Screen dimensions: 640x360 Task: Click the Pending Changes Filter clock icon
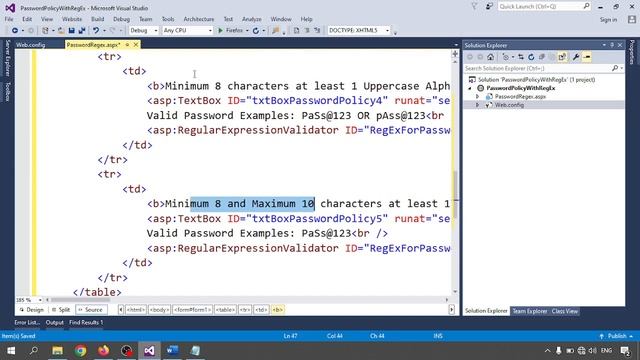[506, 57]
